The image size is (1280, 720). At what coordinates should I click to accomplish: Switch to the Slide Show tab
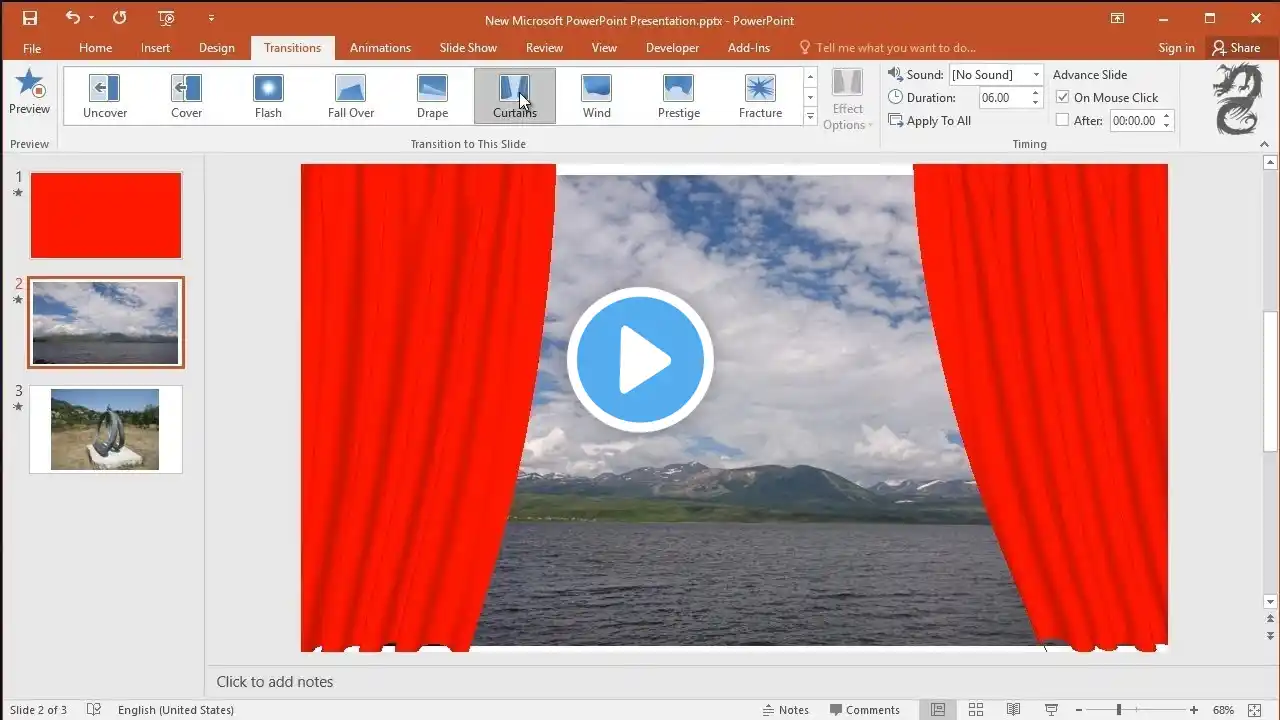tap(468, 48)
